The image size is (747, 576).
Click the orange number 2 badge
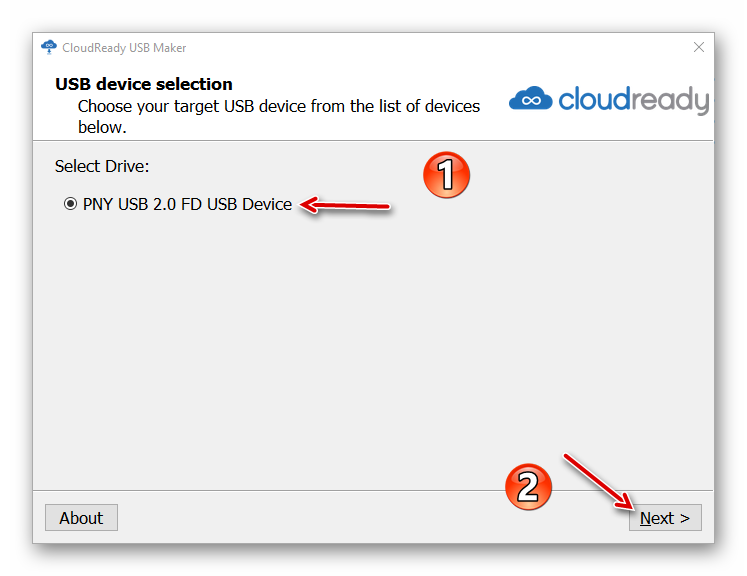[x=527, y=487]
